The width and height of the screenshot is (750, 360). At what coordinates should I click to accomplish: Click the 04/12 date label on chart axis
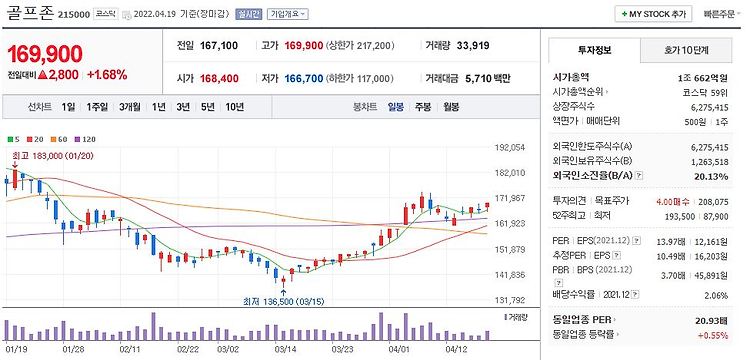click(456, 349)
